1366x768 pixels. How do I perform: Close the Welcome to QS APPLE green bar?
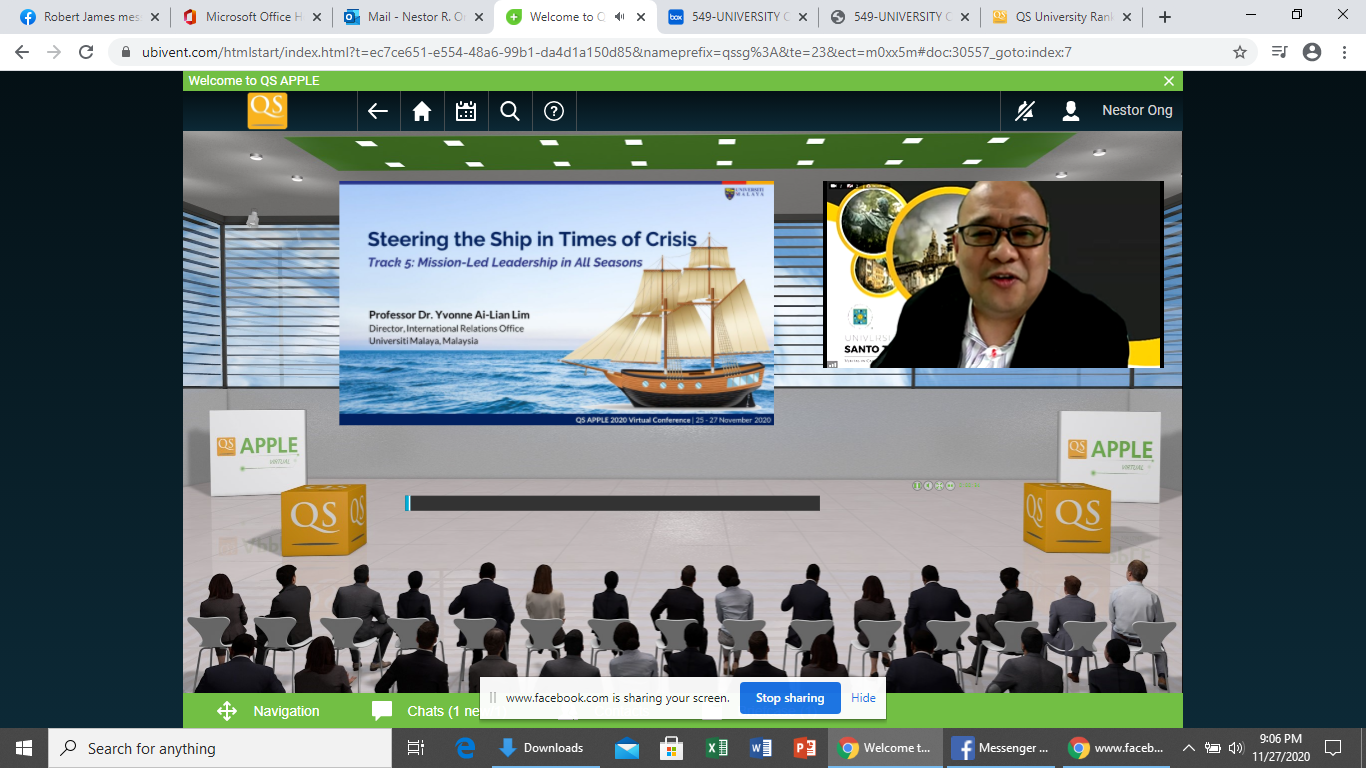1169,81
